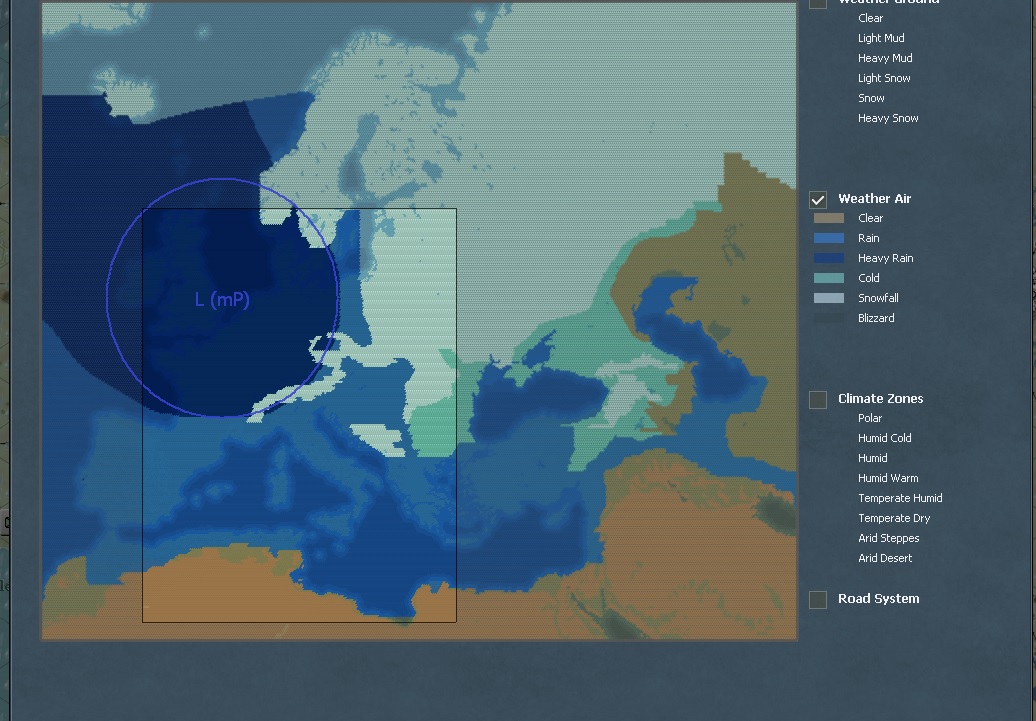Click the Light Snow legend entry

(884, 78)
